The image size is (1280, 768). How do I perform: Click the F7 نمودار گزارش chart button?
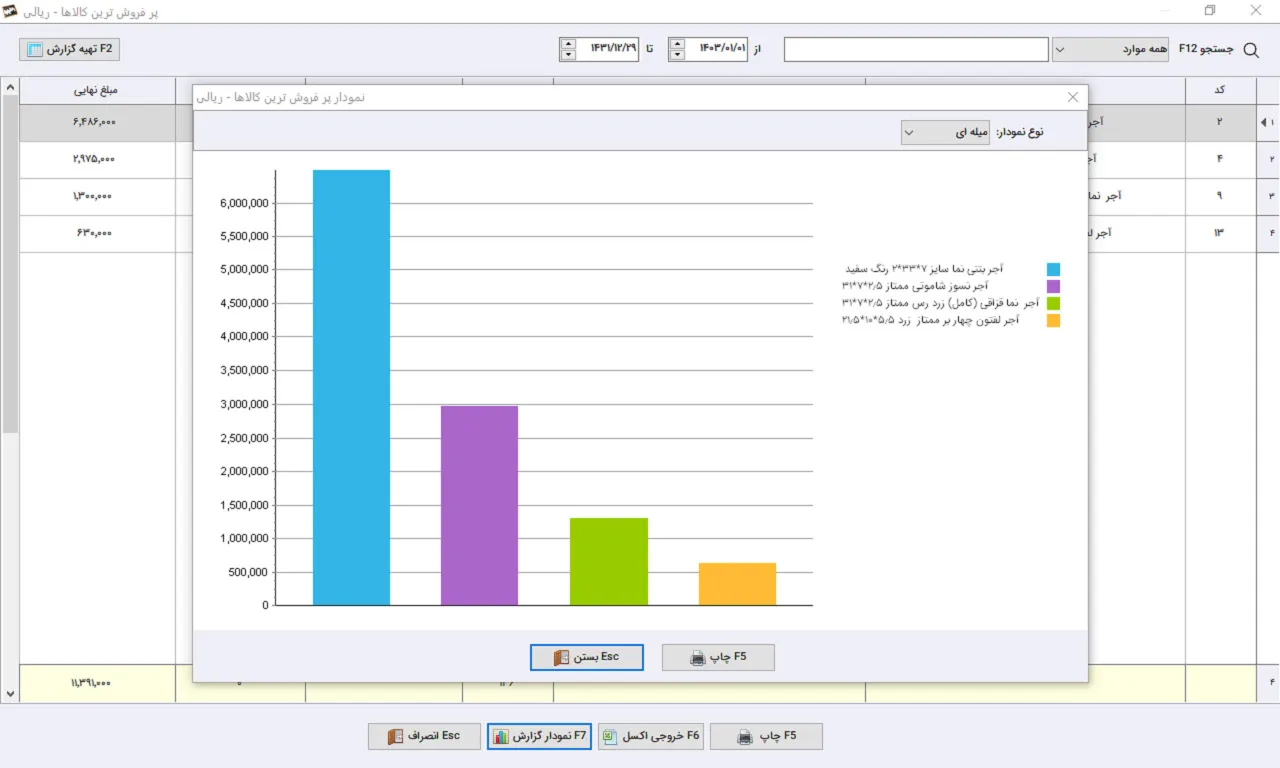(540, 736)
